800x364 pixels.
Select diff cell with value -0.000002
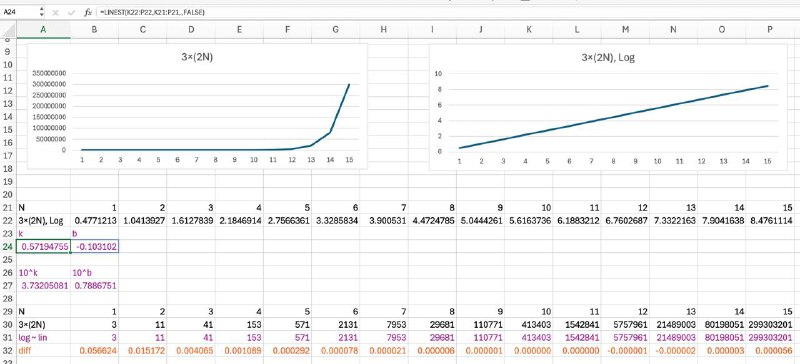673,350
